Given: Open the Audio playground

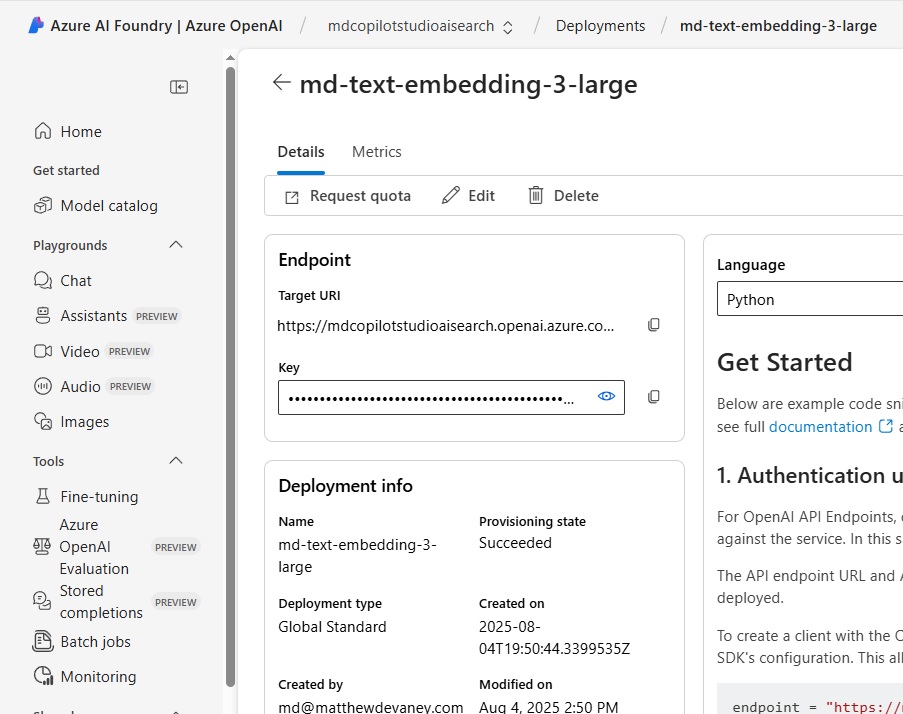Looking at the screenshot, I should click(x=80, y=387).
